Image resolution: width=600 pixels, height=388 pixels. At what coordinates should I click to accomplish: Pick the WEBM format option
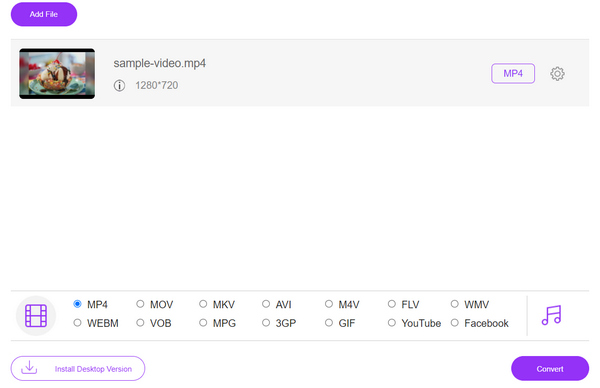click(x=77, y=323)
